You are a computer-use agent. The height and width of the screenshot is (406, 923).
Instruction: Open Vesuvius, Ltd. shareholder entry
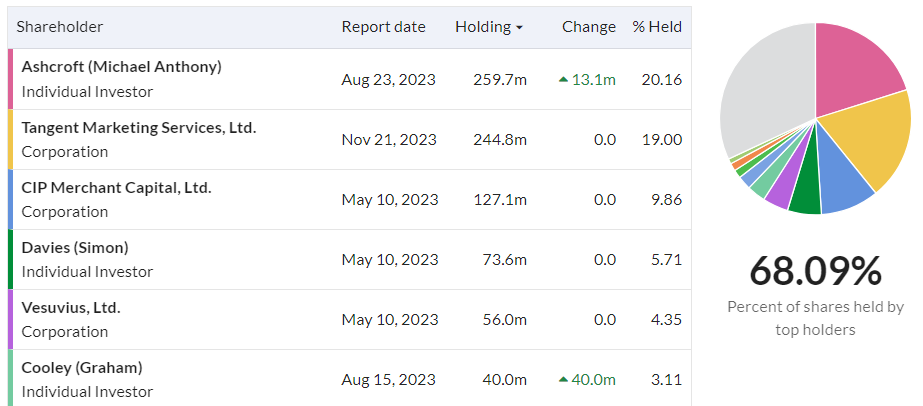tap(71, 308)
